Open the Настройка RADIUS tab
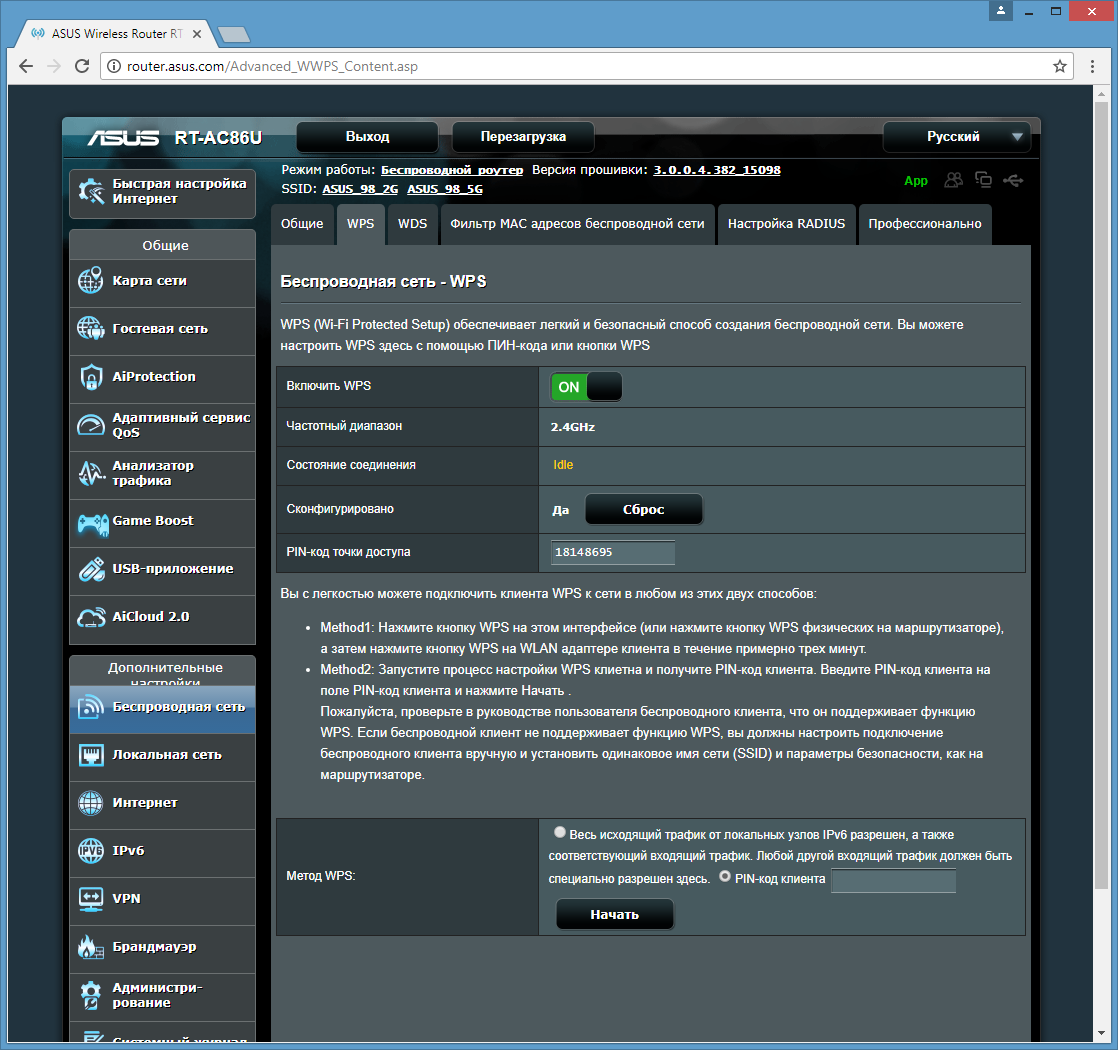 pyautogui.click(x=786, y=224)
